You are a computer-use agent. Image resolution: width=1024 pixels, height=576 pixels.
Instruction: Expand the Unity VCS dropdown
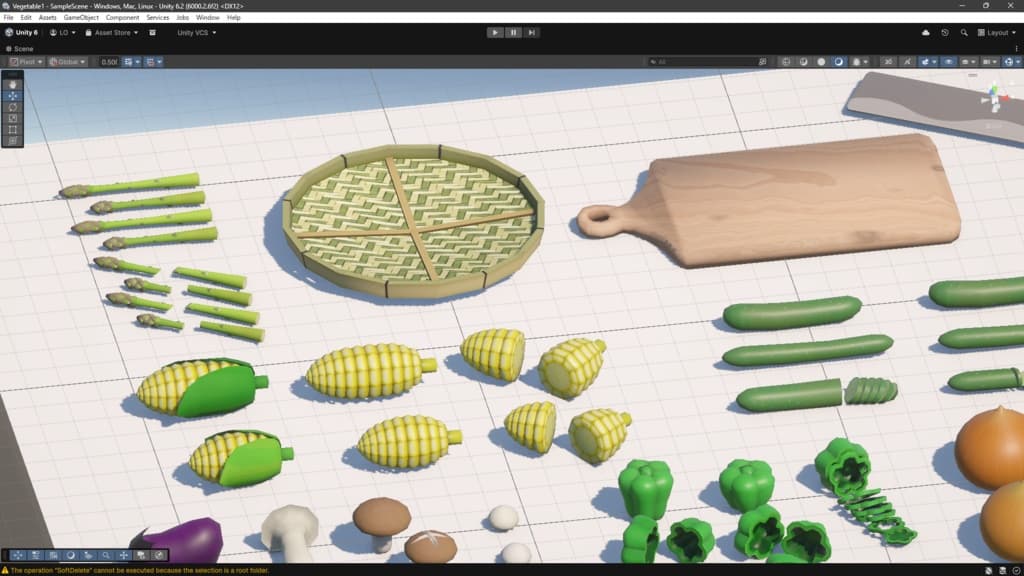point(197,33)
